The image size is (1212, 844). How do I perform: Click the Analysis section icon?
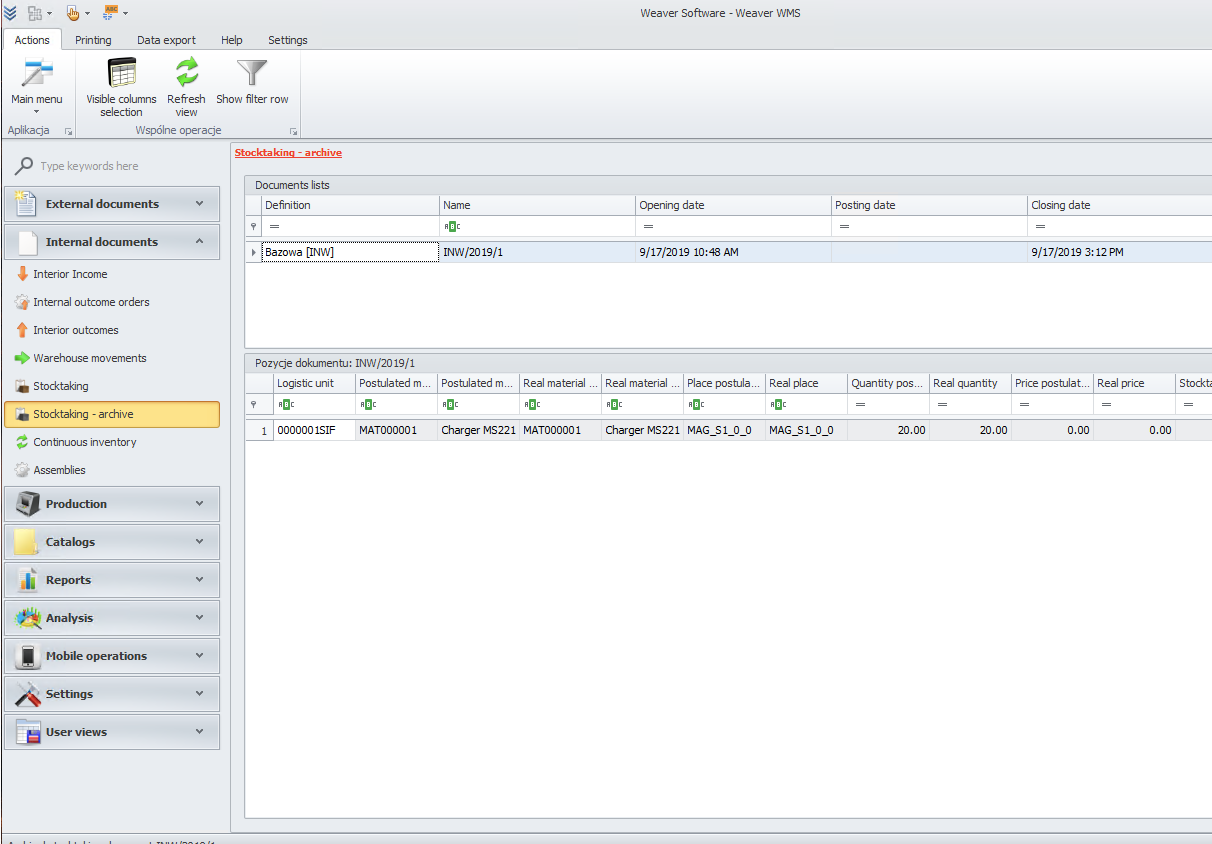point(28,618)
